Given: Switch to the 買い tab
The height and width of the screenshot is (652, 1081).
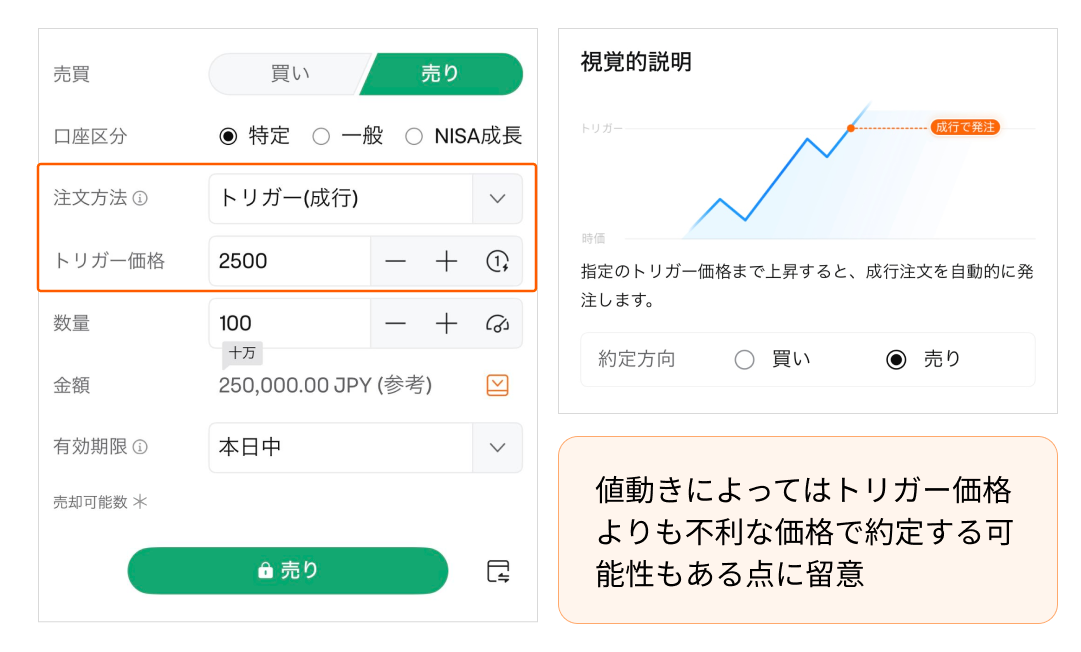Looking at the screenshot, I should click(x=290, y=74).
